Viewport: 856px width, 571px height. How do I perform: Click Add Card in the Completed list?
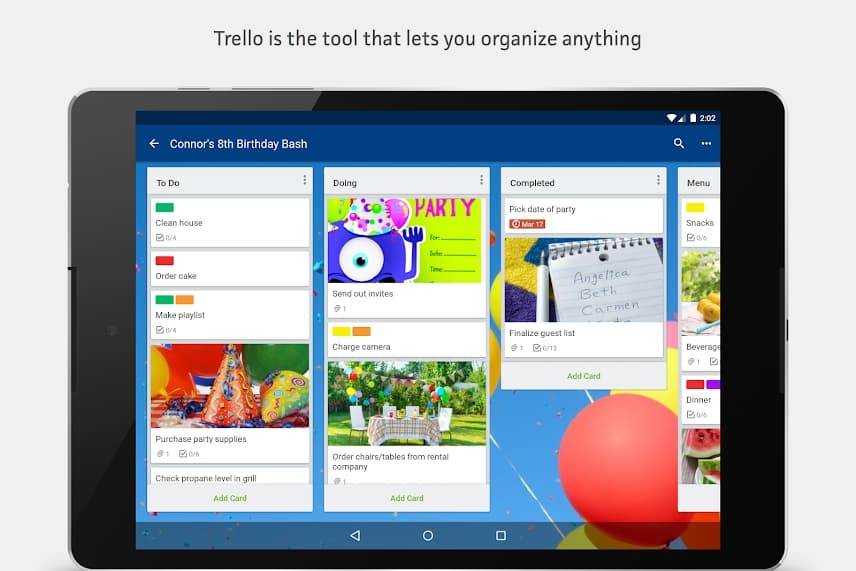pos(584,376)
